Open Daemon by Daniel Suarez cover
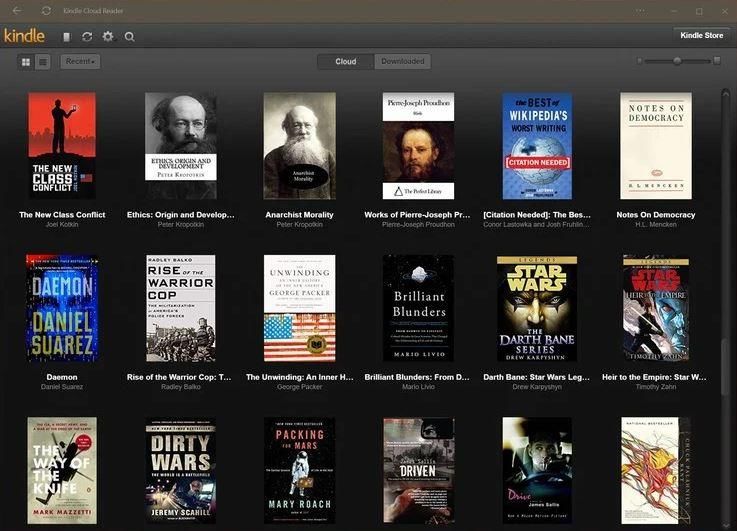 coord(62,308)
